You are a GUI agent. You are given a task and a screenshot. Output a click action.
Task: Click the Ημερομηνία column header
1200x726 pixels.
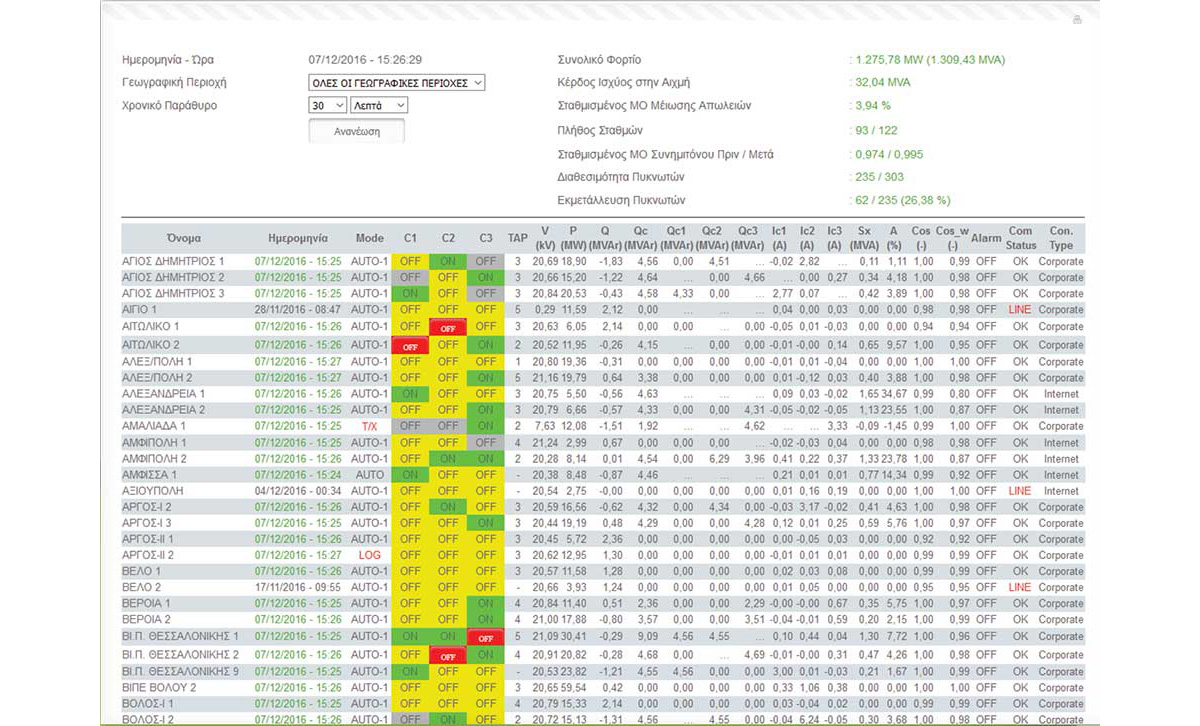298,239
